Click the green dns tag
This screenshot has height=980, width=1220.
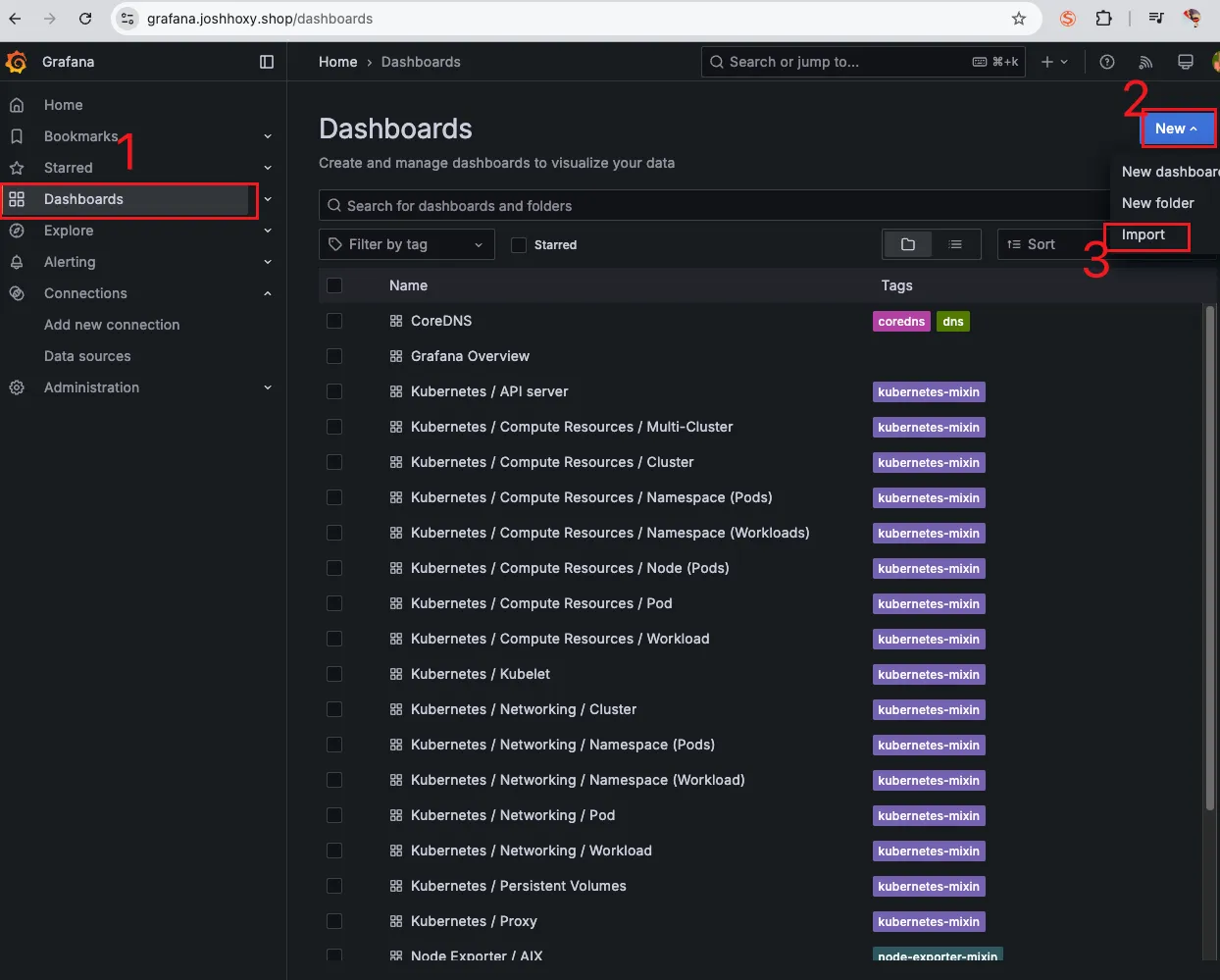[x=953, y=321]
